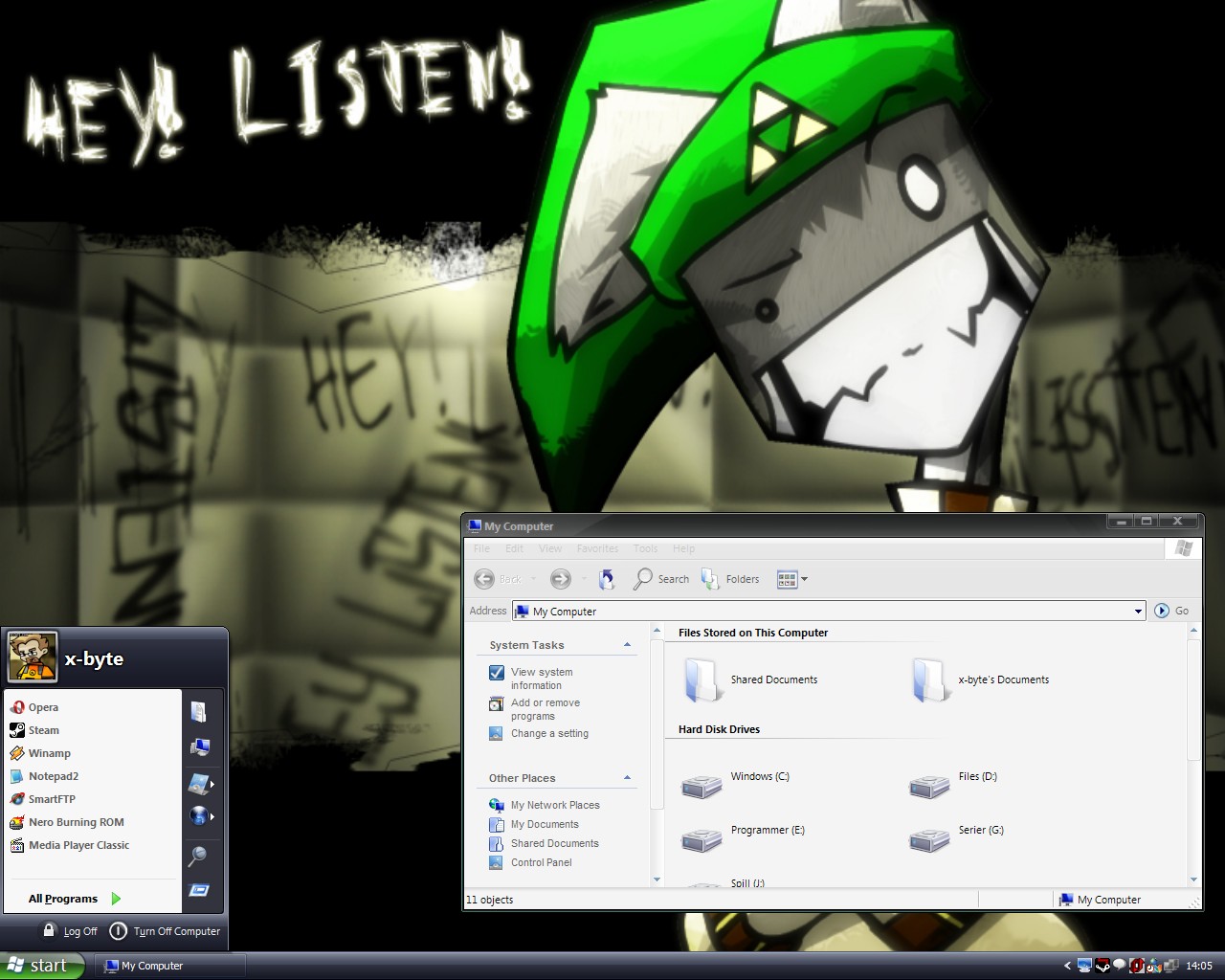Show hidden tray icons chevron

(x=1067, y=966)
